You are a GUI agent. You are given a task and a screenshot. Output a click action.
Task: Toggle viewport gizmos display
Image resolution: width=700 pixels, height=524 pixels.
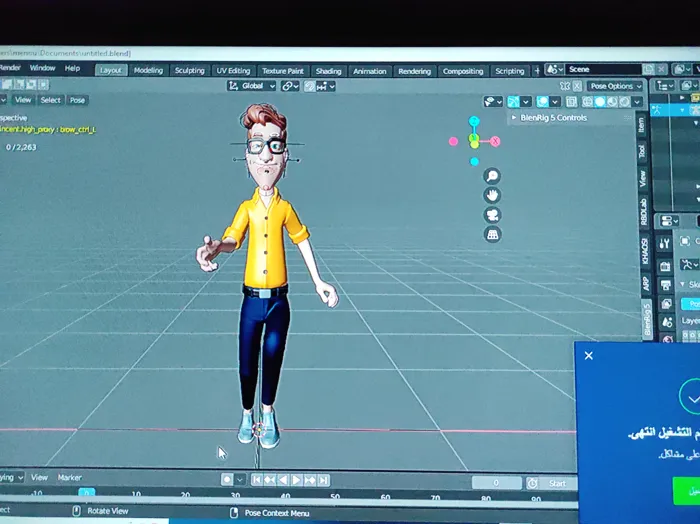[x=513, y=102]
